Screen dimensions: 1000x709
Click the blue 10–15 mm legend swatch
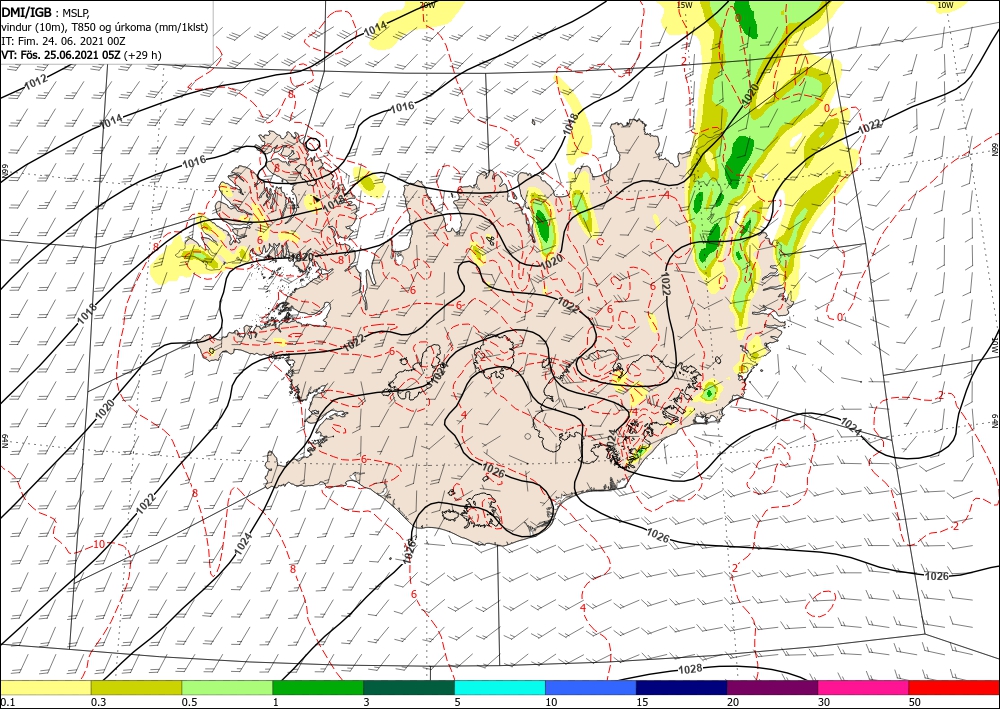(x=591, y=688)
